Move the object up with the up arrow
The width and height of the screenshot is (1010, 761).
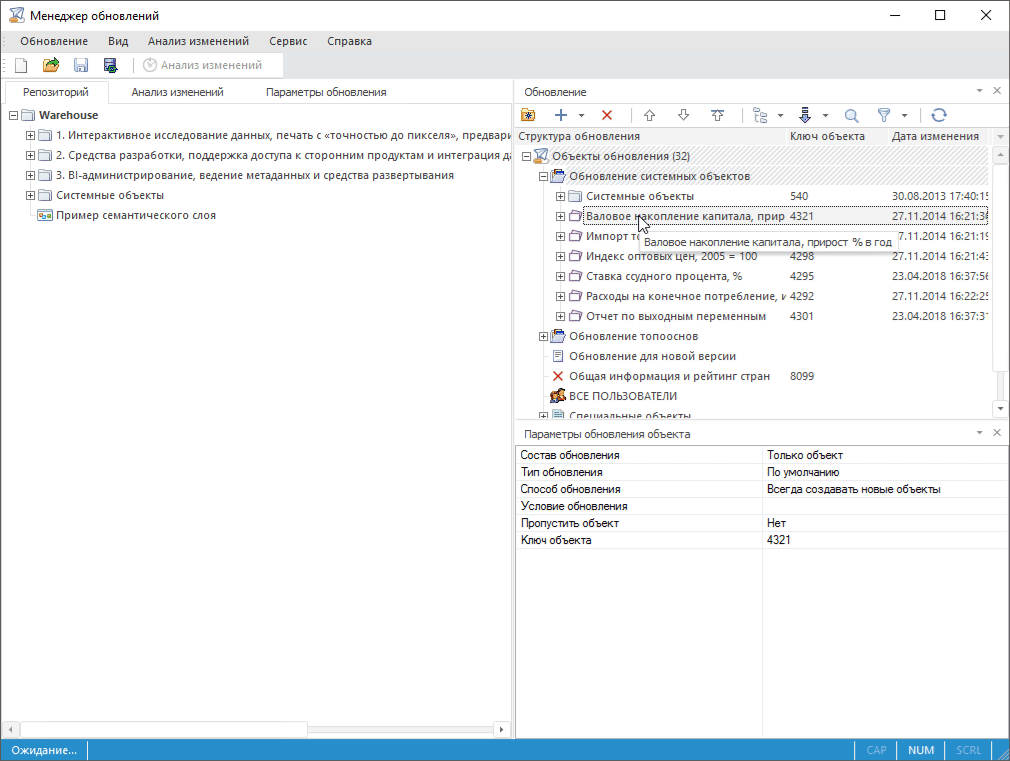point(649,115)
